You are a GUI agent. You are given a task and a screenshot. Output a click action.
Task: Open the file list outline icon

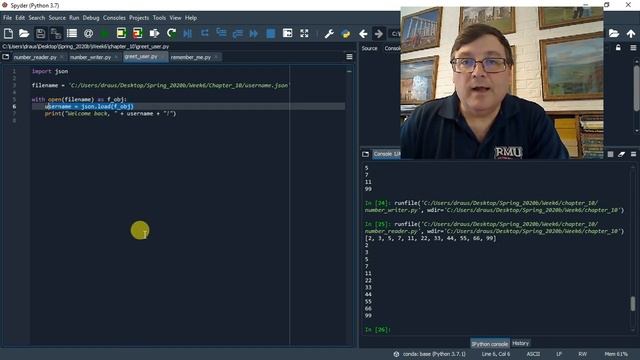(x=72, y=33)
